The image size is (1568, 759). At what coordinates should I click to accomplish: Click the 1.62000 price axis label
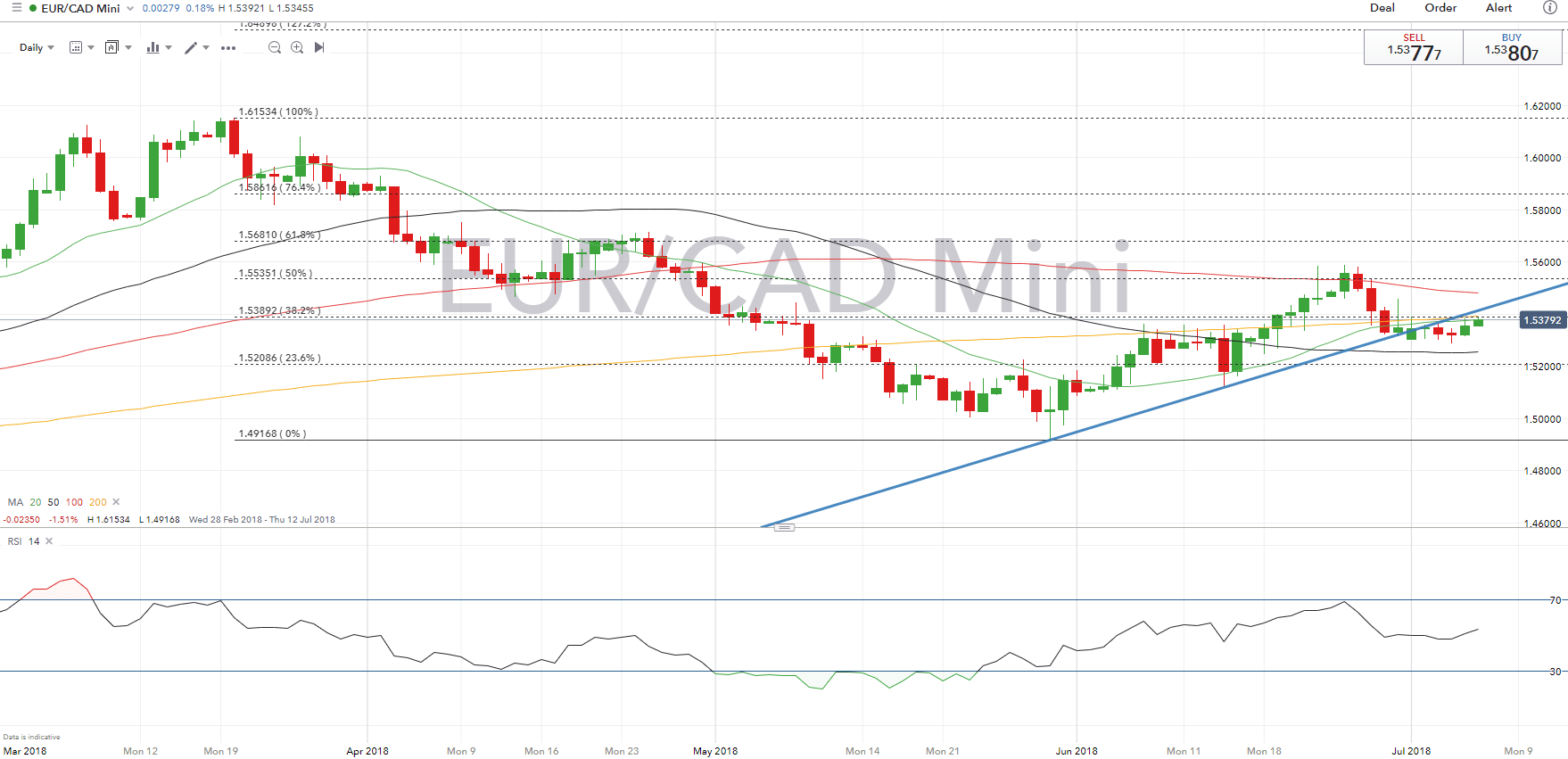pos(1542,106)
